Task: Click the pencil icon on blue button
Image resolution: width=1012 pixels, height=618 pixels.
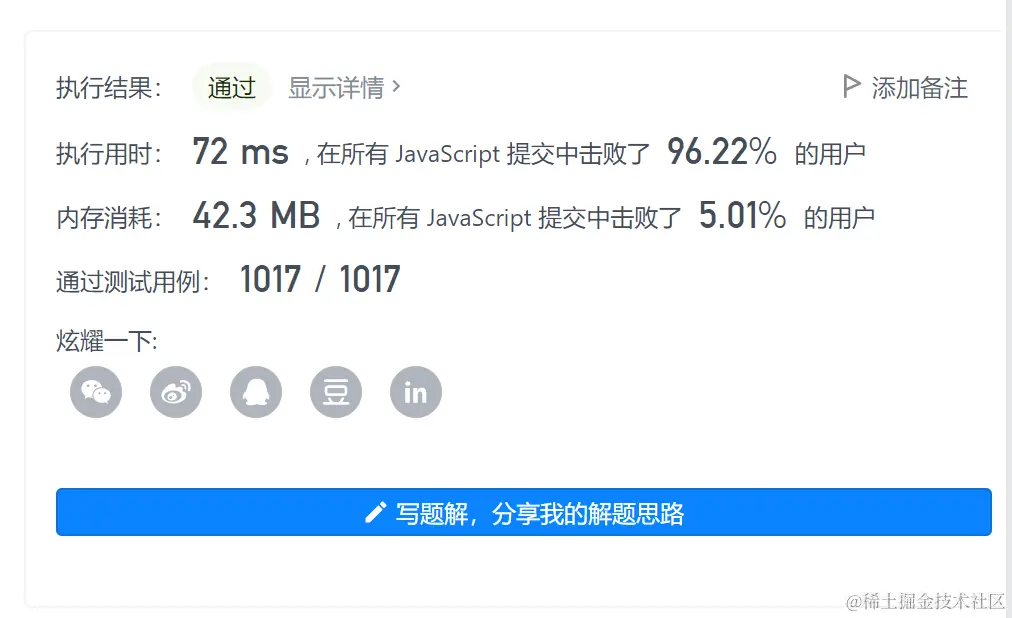Action: [376, 513]
